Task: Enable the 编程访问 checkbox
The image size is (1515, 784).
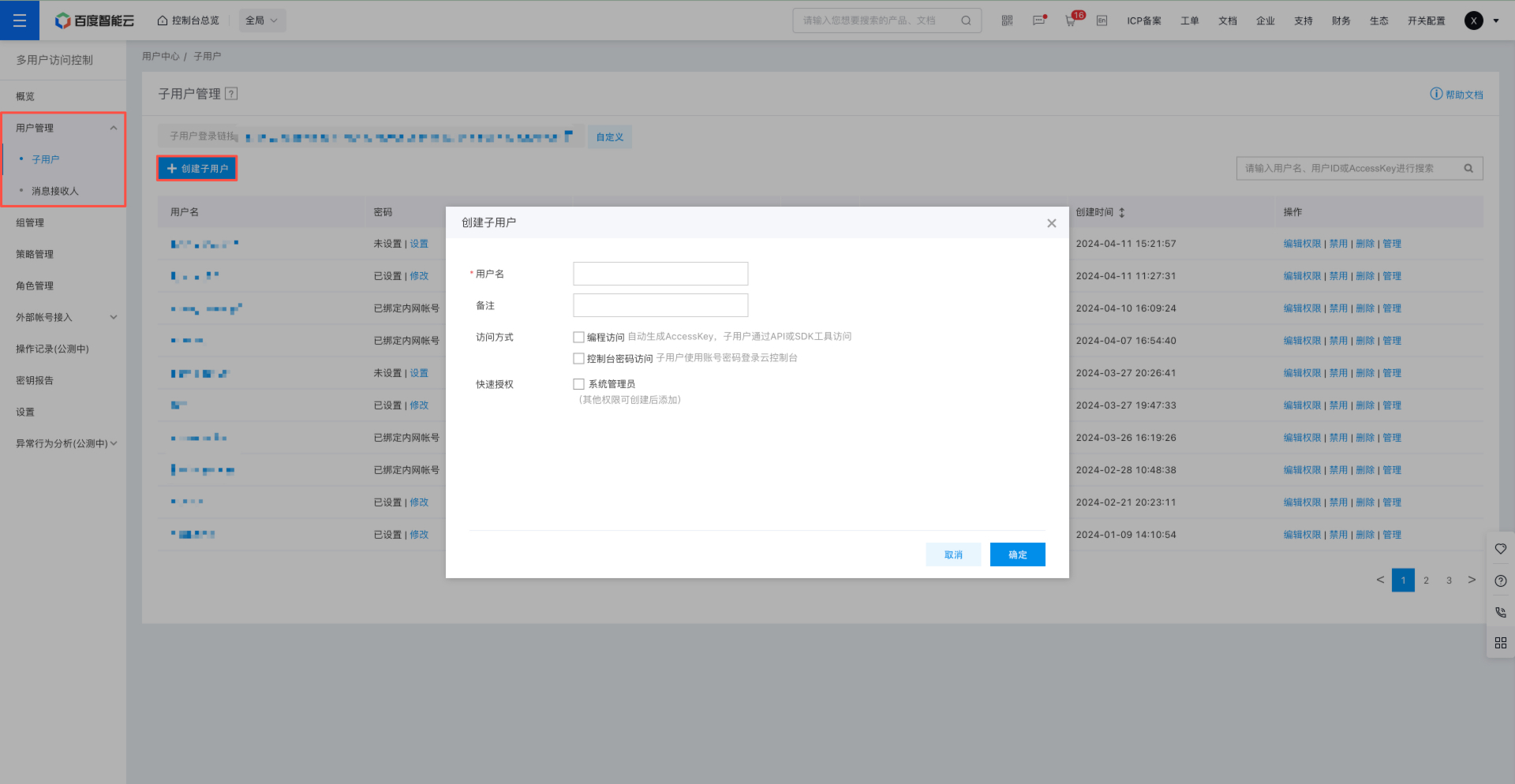Action: click(x=578, y=337)
